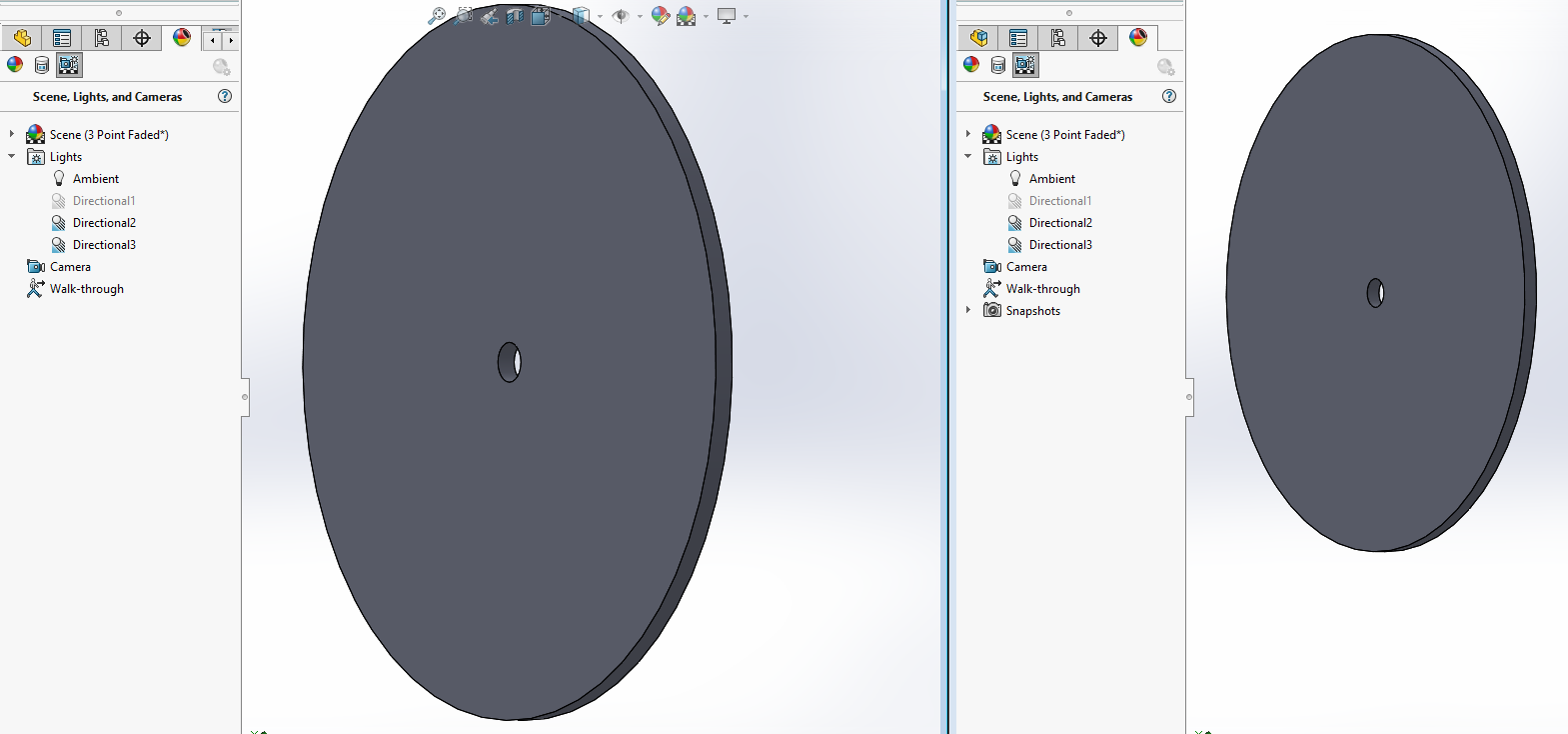Click Section View icon
1568x734 pixels.
pyautogui.click(x=515, y=16)
